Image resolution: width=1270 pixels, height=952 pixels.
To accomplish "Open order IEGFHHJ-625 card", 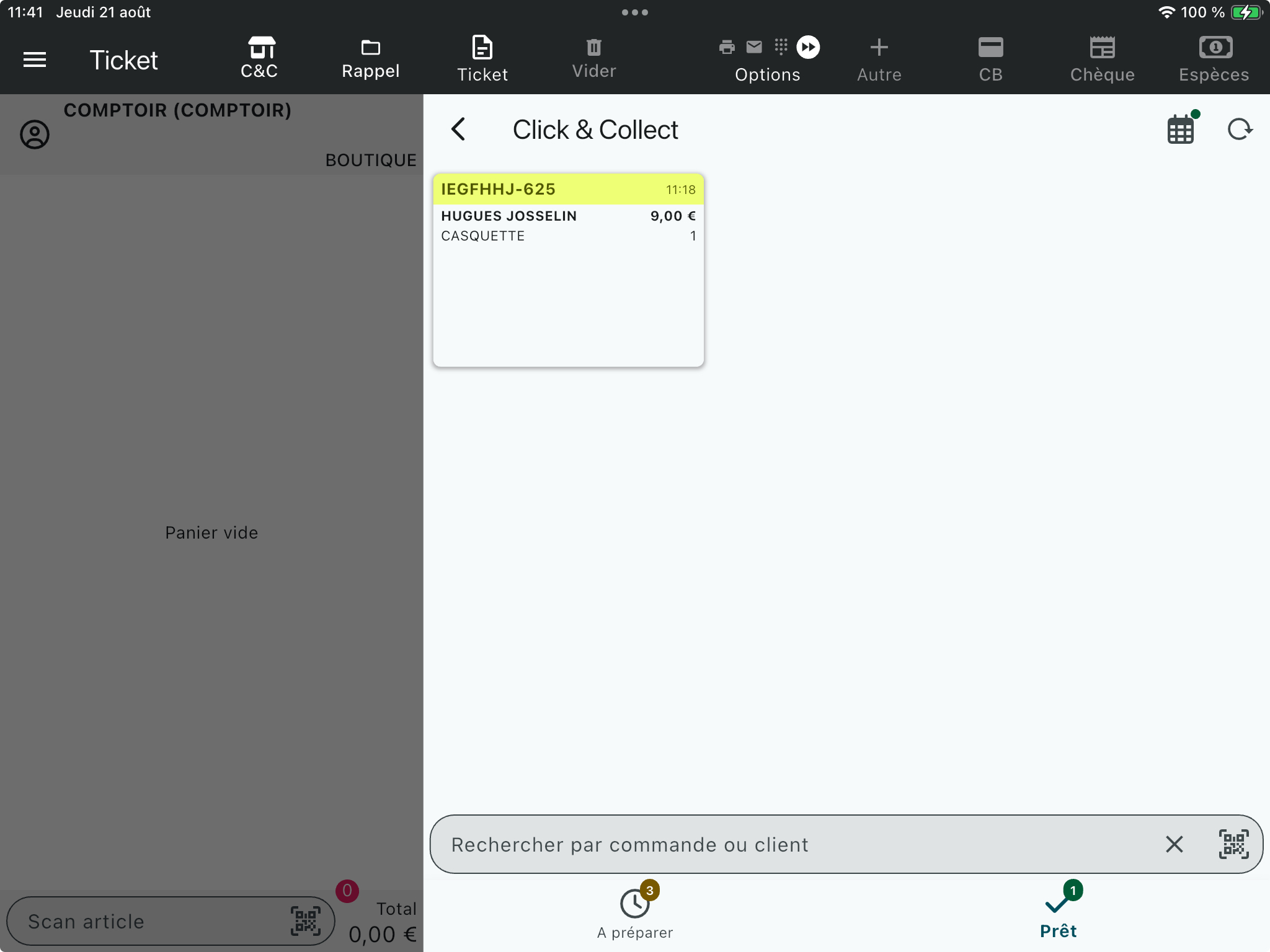I will (569, 270).
